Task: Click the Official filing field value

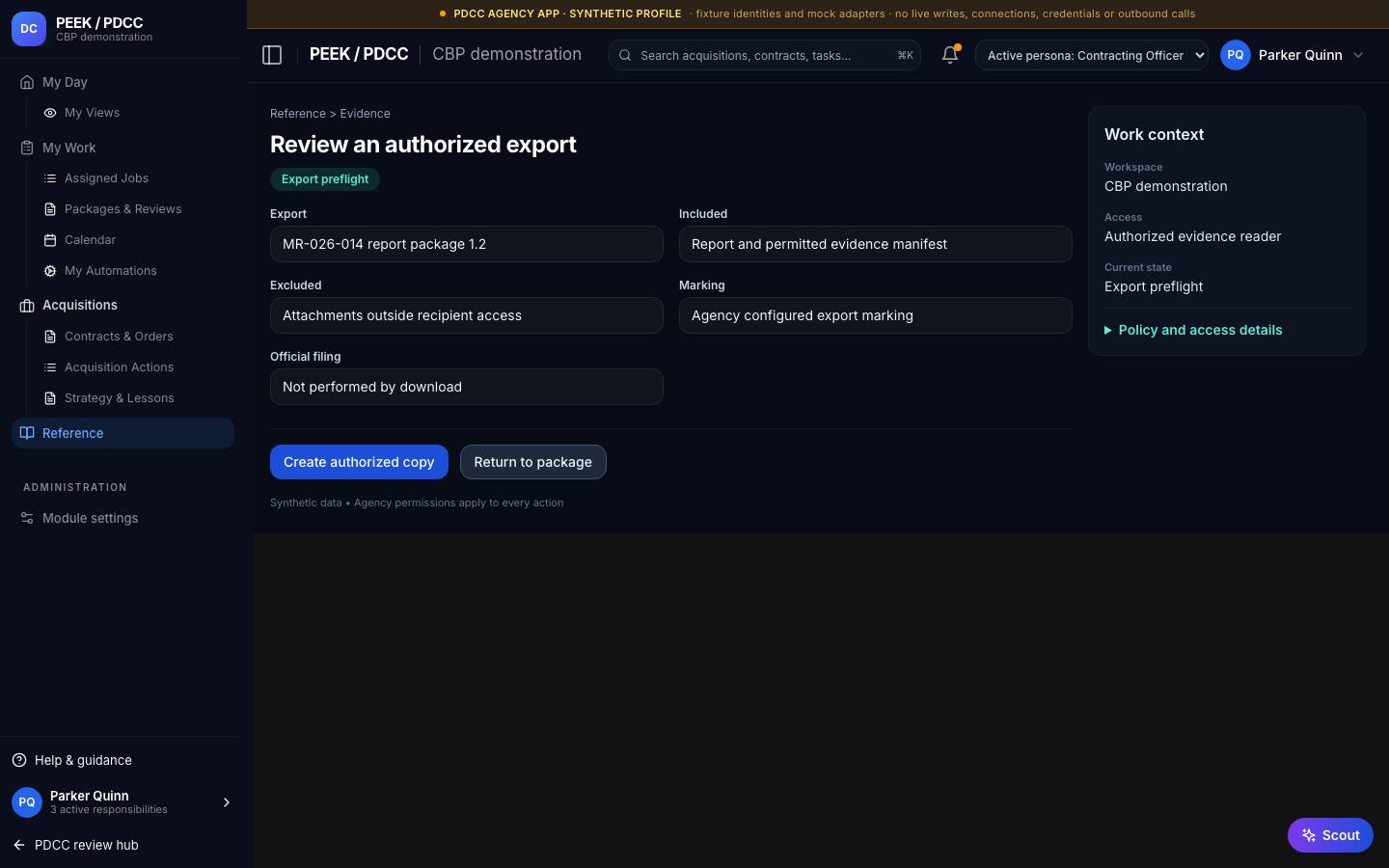Action: point(467,387)
